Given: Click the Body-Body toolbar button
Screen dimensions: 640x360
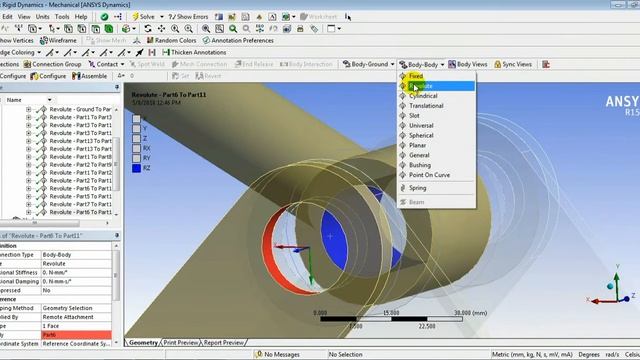Looking at the screenshot, I should coord(422,64).
